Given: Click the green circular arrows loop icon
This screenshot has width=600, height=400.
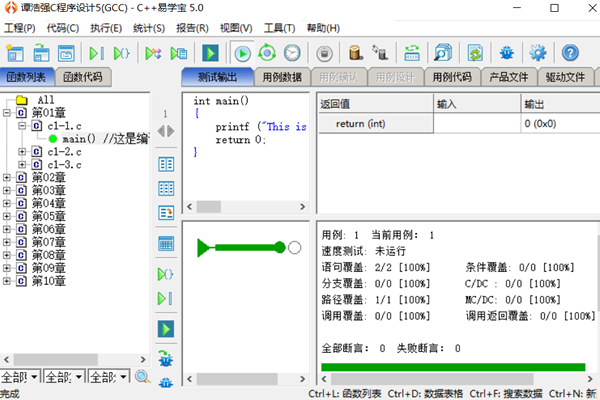Looking at the screenshot, I should 267,53.
